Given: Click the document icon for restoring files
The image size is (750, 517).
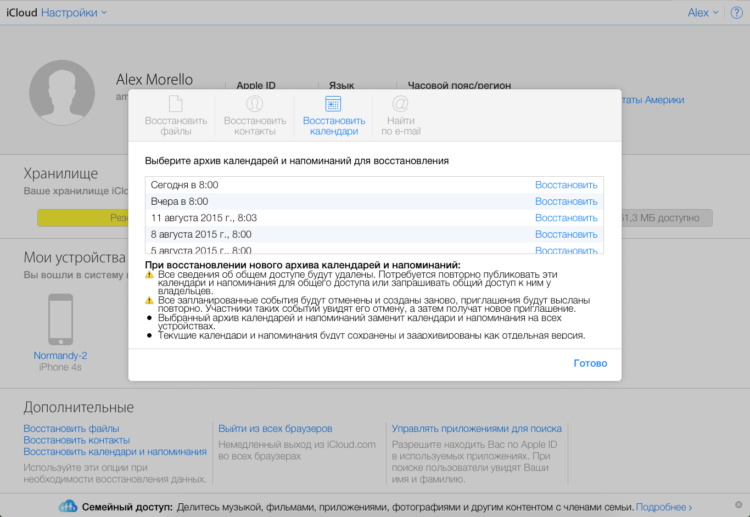Looking at the screenshot, I should click(x=176, y=104).
